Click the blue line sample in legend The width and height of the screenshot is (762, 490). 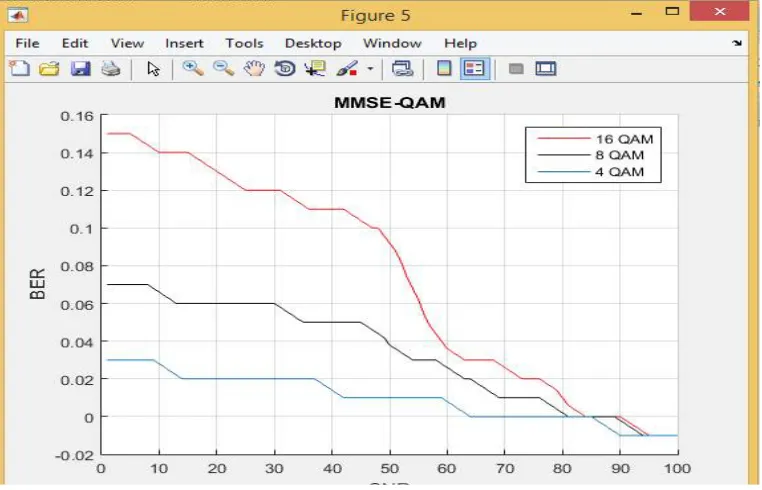point(563,172)
